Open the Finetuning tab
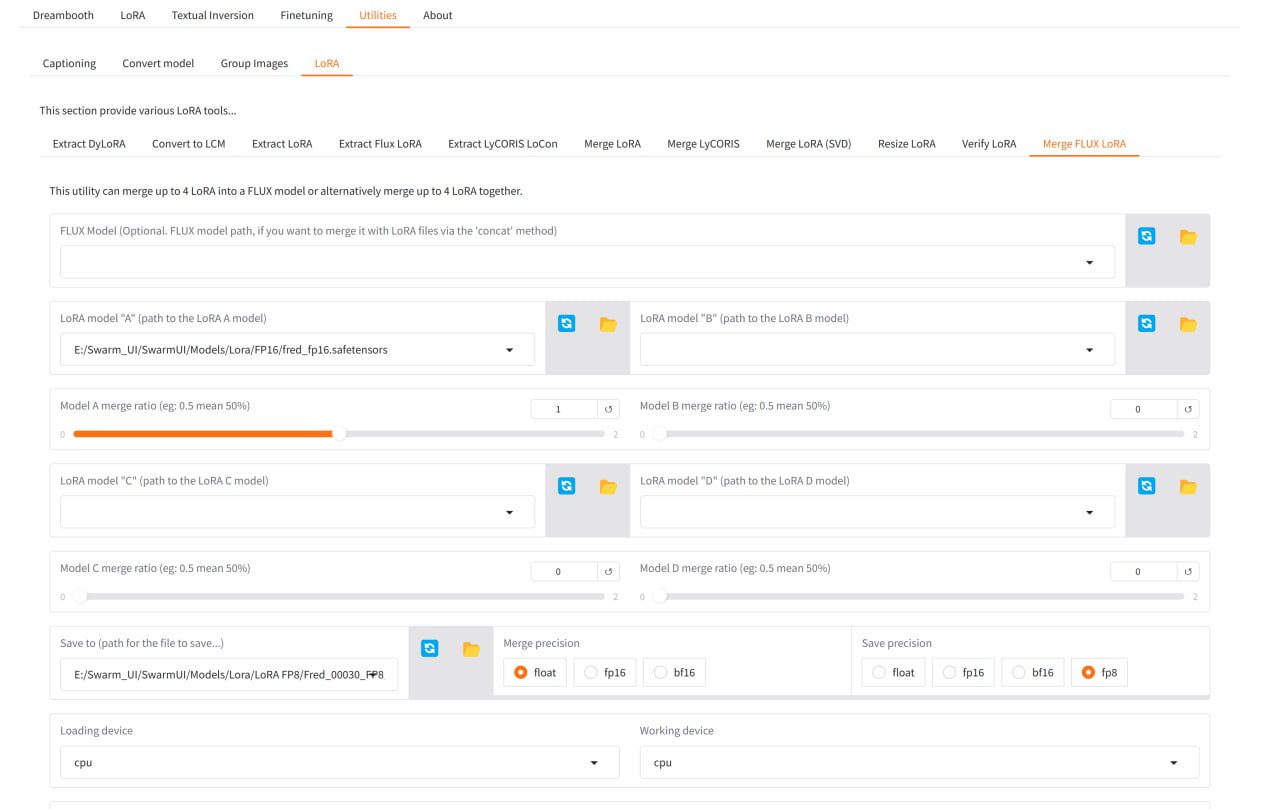The image size is (1280, 809). point(306,15)
